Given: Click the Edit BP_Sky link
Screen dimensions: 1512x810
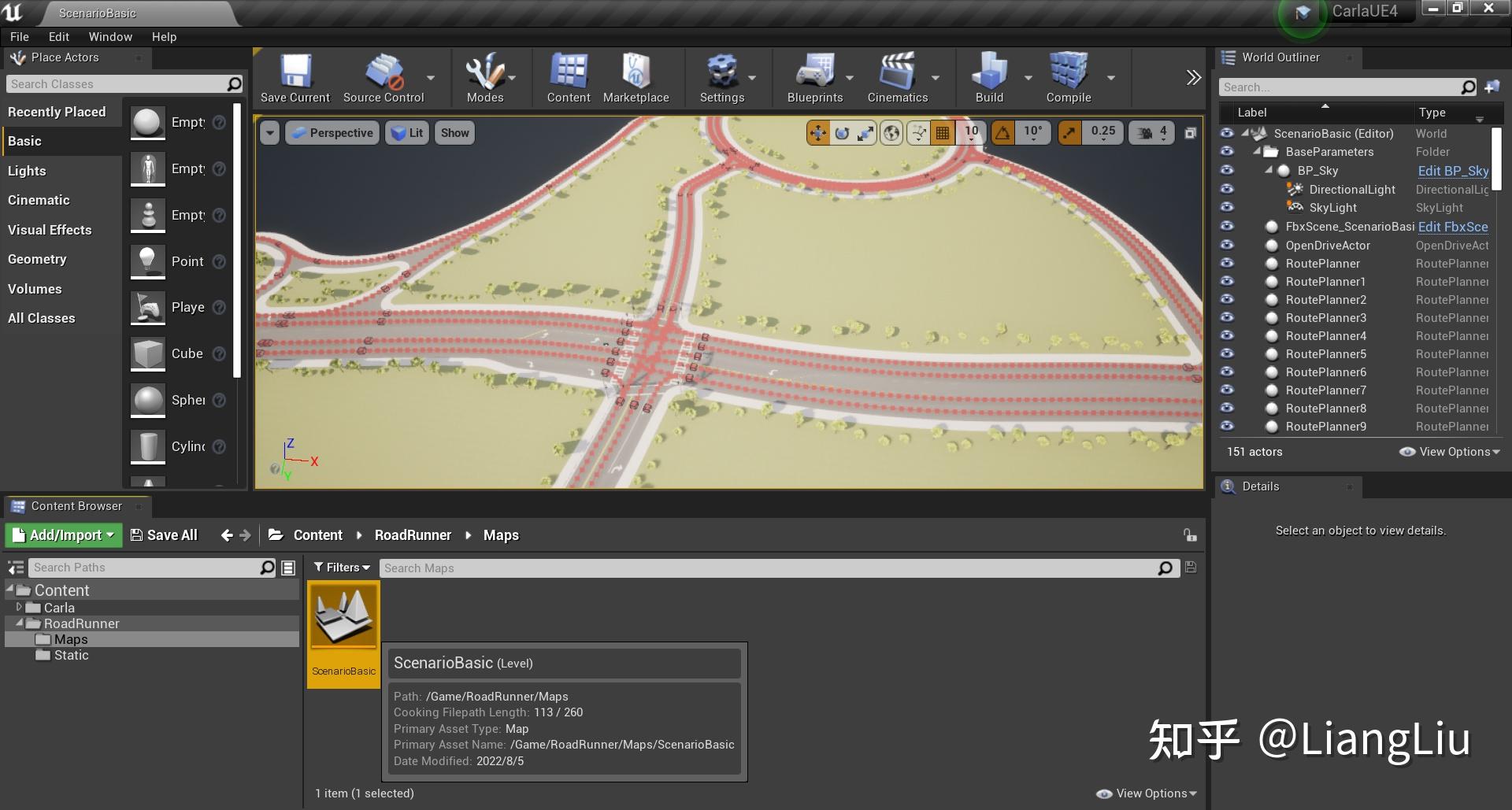Looking at the screenshot, I should click(x=1453, y=171).
